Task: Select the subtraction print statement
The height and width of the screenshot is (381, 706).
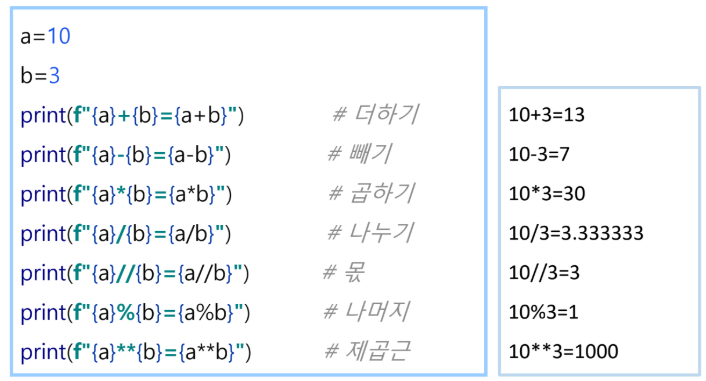Action: pyautogui.click(x=126, y=155)
